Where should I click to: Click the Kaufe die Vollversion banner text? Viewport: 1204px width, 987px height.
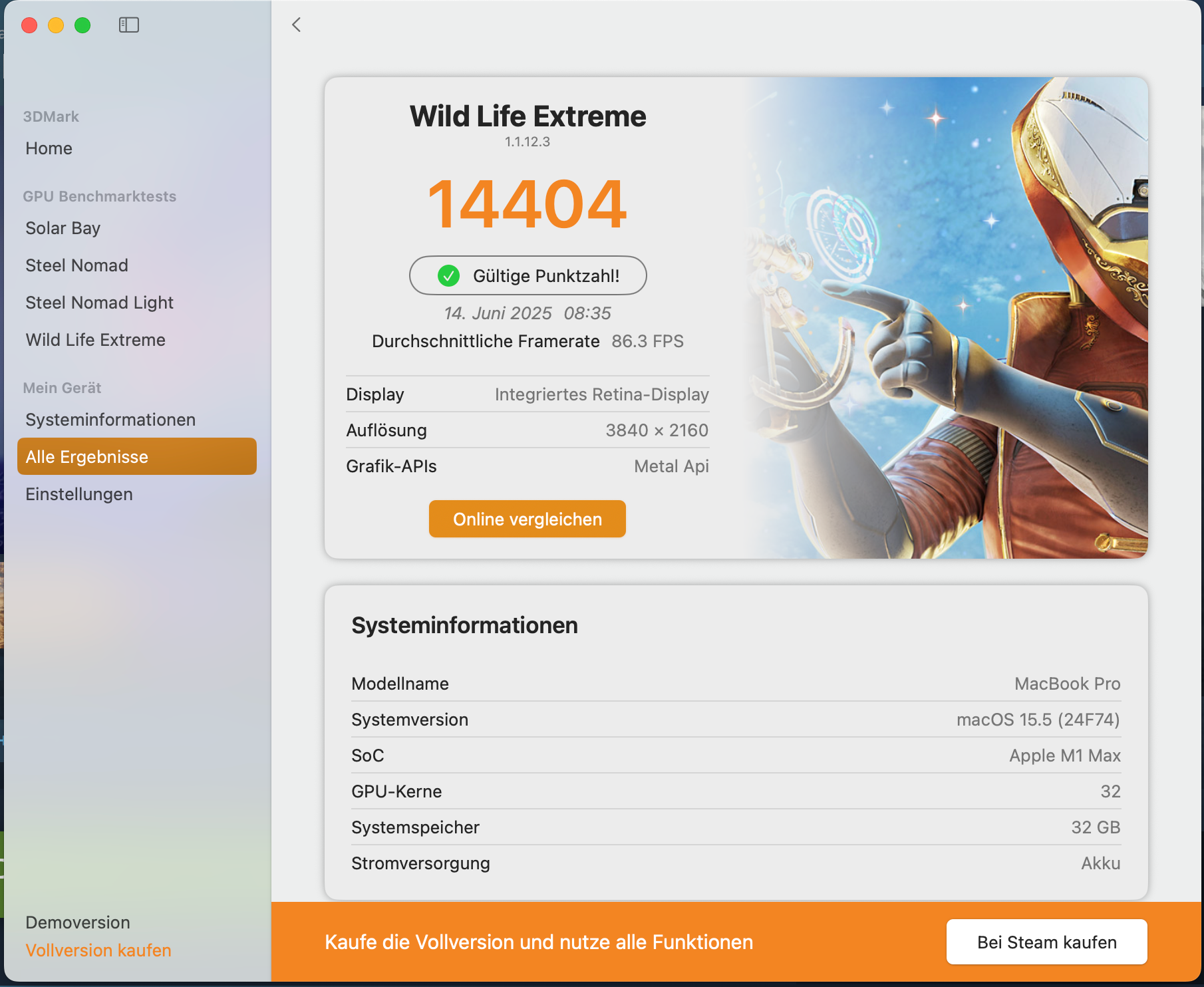pyautogui.click(x=539, y=942)
